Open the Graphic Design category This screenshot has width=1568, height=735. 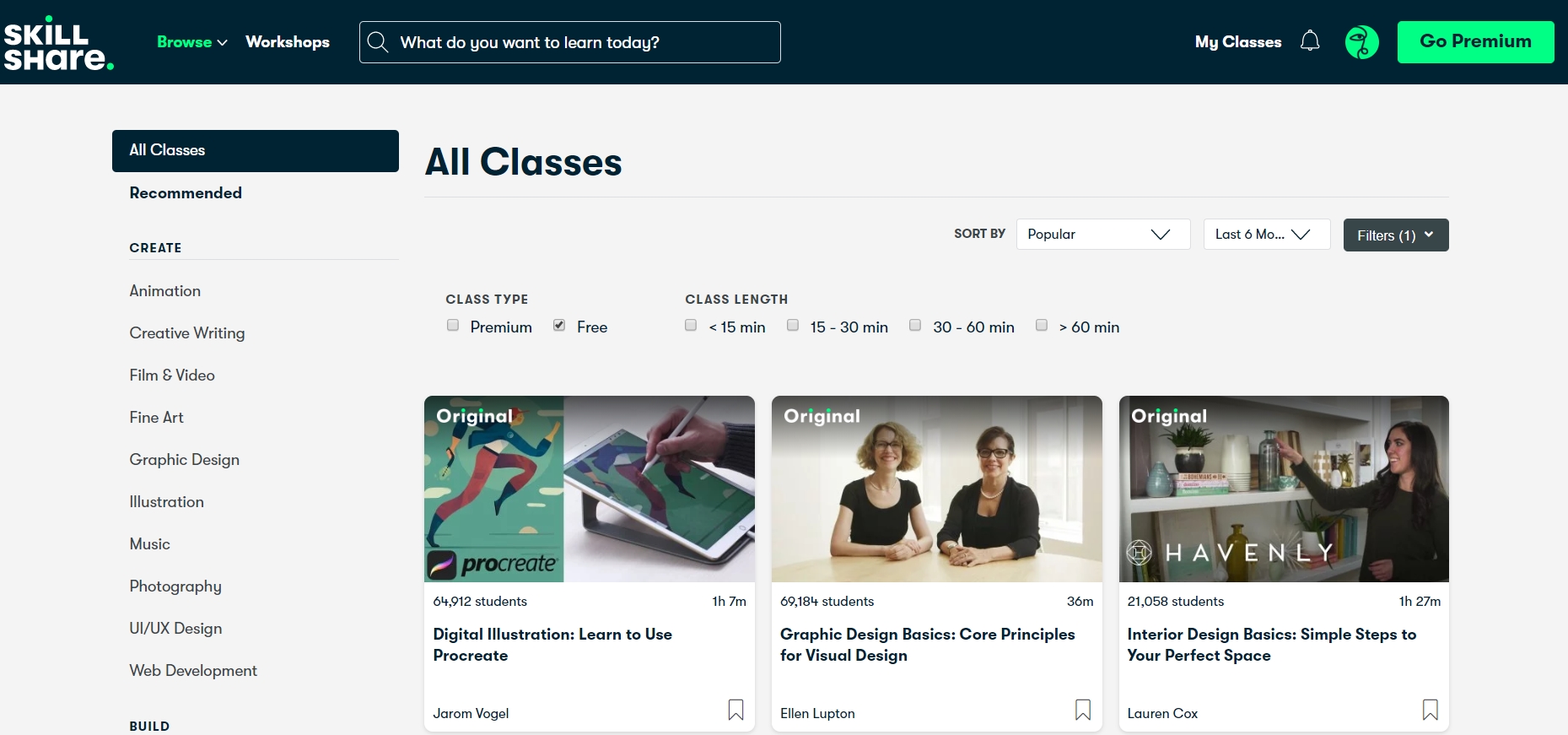[185, 460]
